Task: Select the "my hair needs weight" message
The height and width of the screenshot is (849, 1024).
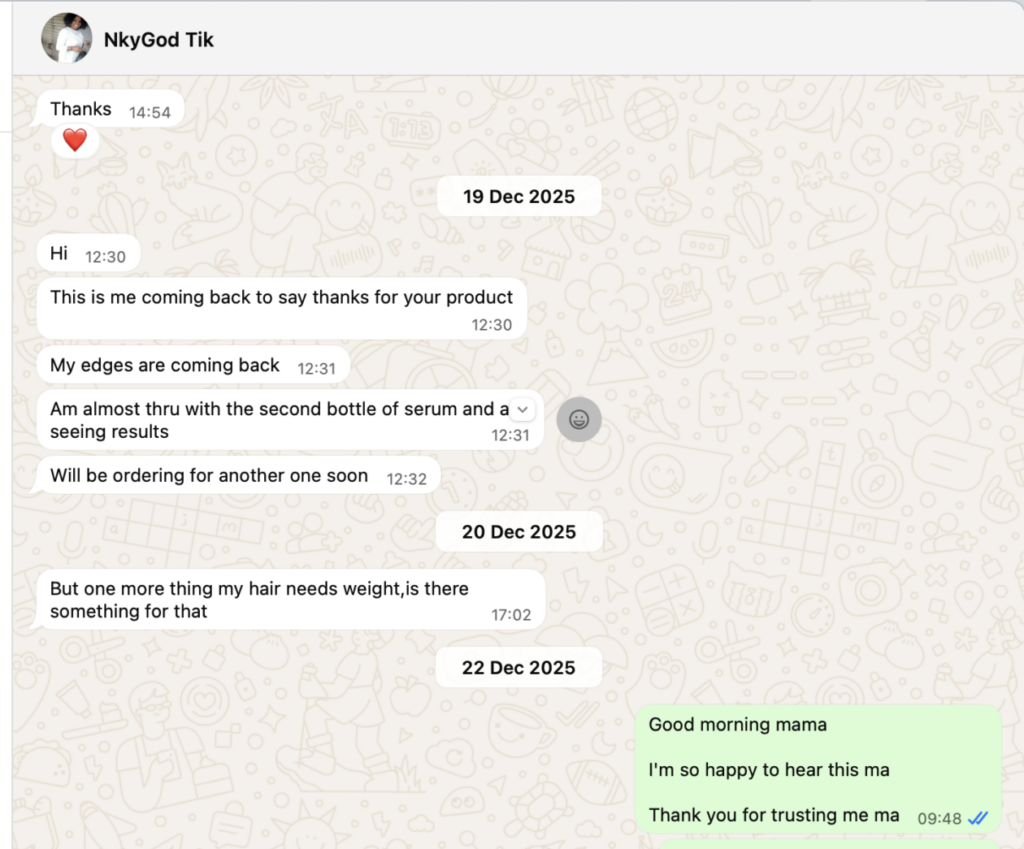Action: [291, 600]
